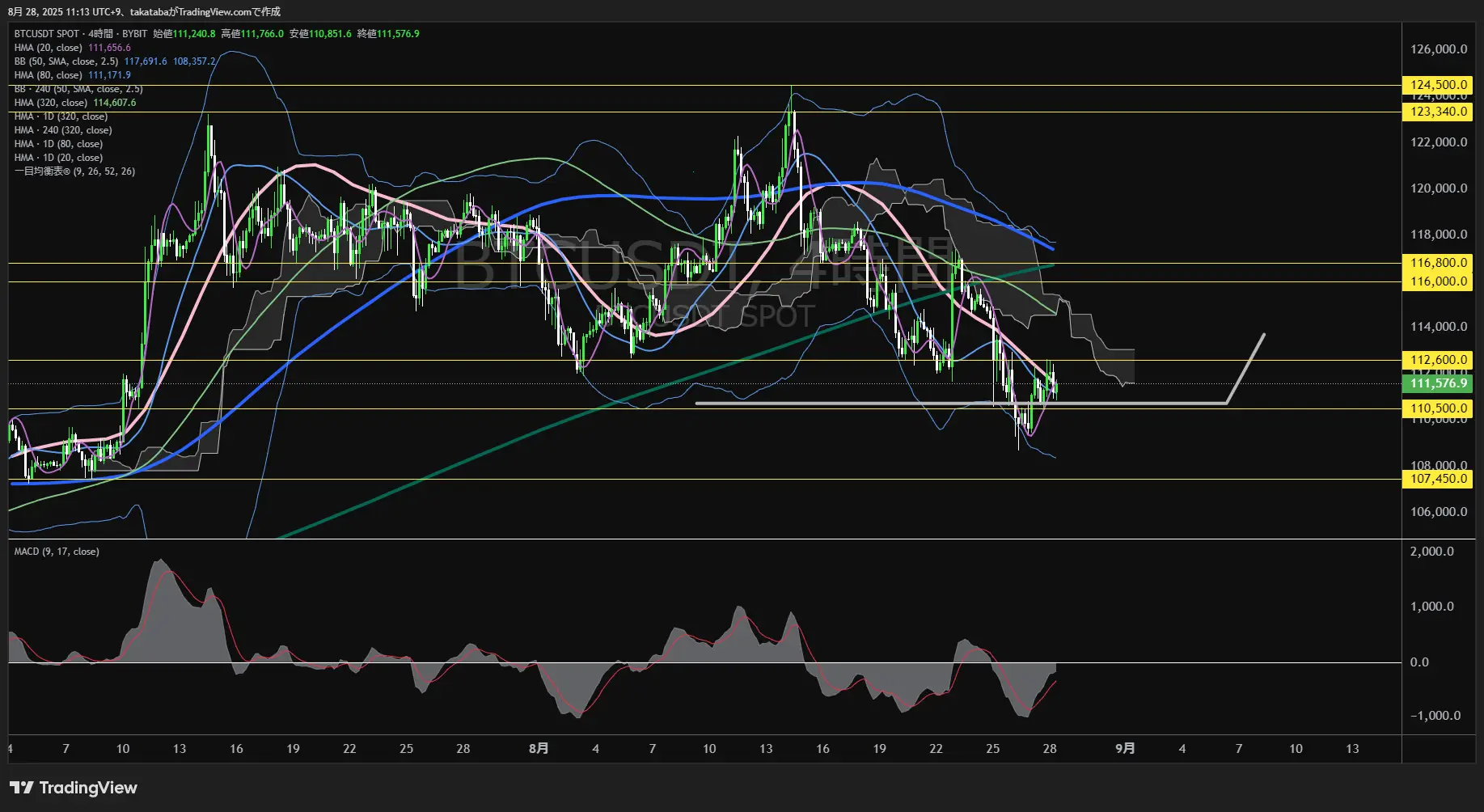Select the 123,340.0 yellow price label
This screenshot has width=1484, height=812.
(x=1438, y=112)
